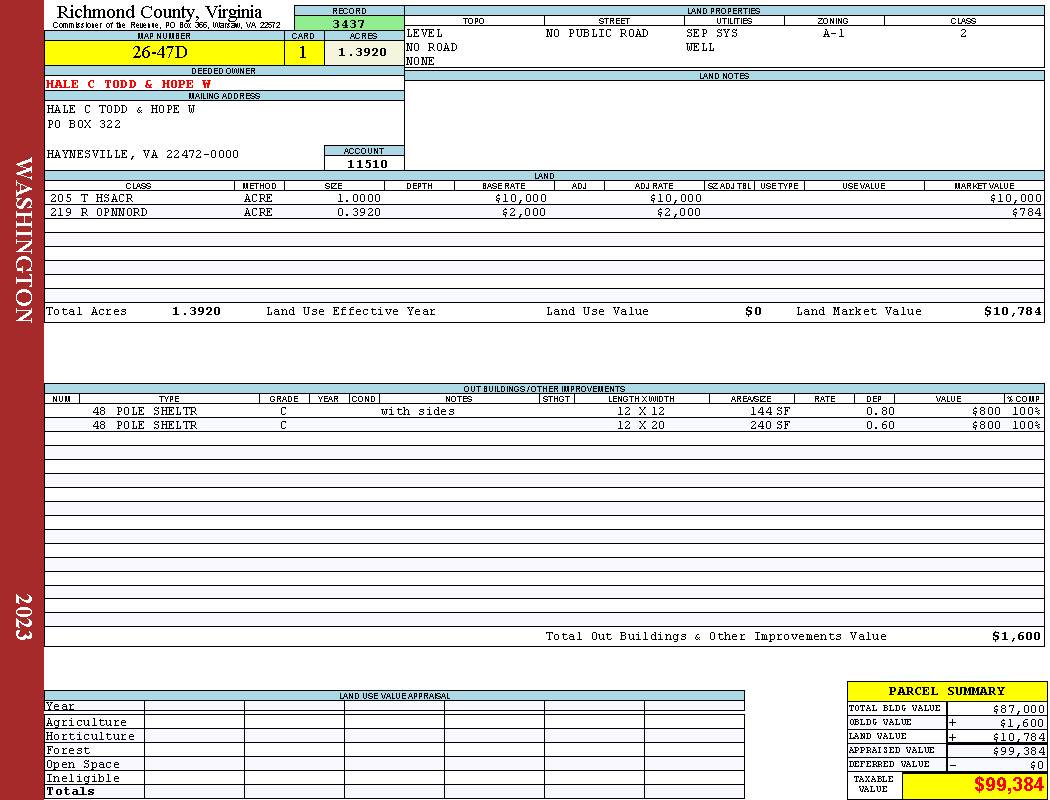Click the OUT BUILDINGS/OTHER IMPROVEMENTS header
Viewport: 1050px width, 800px height.
[544, 389]
